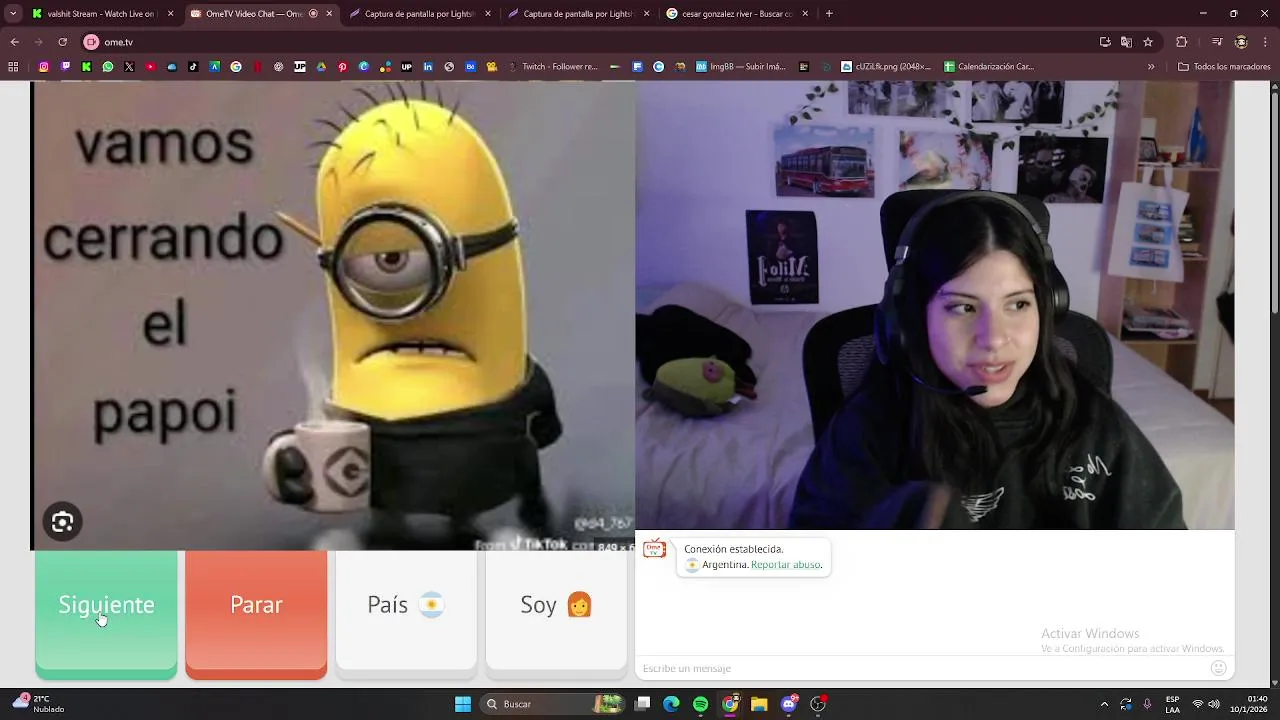Click the camera site-info icon beside ome.tv
Image resolution: width=1280 pixels, height=720 pixels.
91,42
